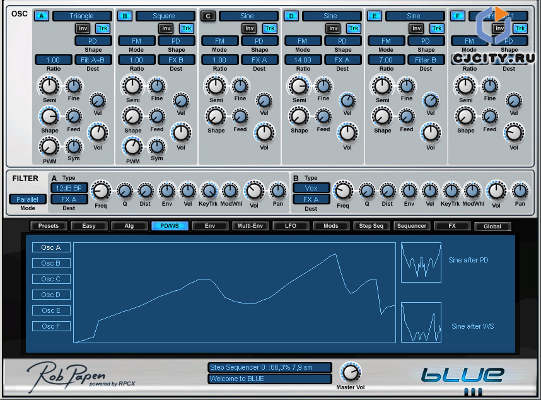Open Filter A type 12dB BP dropdown
This screenshot has width=541, height=400.
[x=69, y=188]
